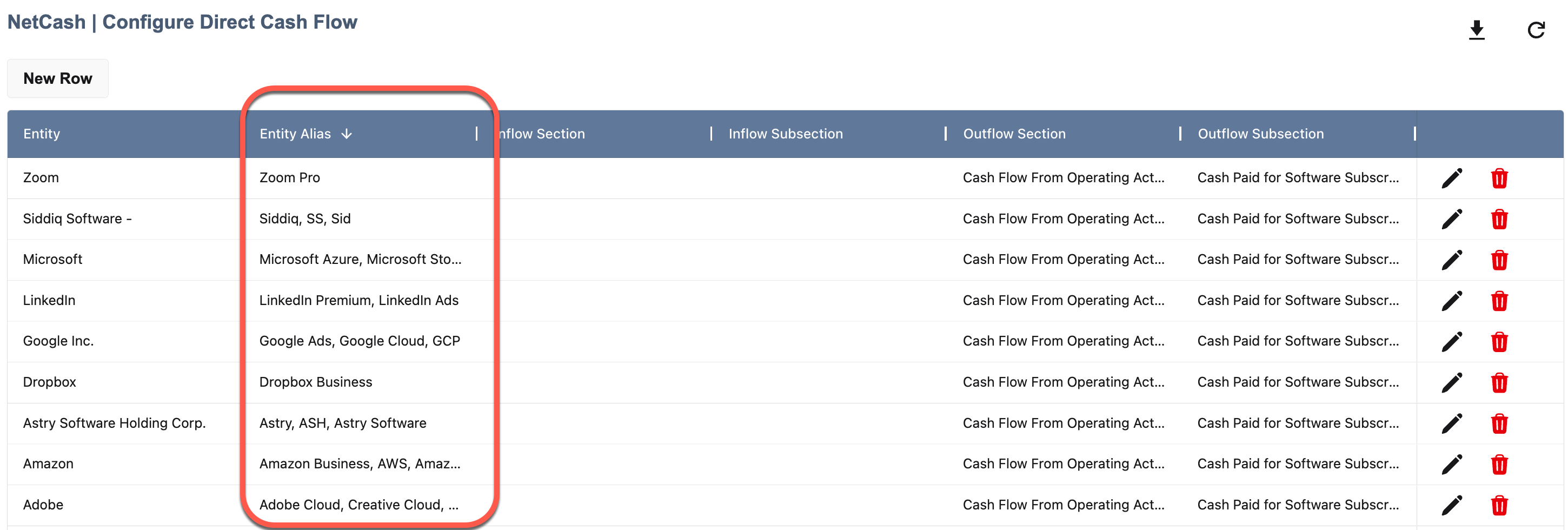This screenshot has height=530, width=1568.
Task: Delete the LinkedIn row
Action: [1499, 301]
